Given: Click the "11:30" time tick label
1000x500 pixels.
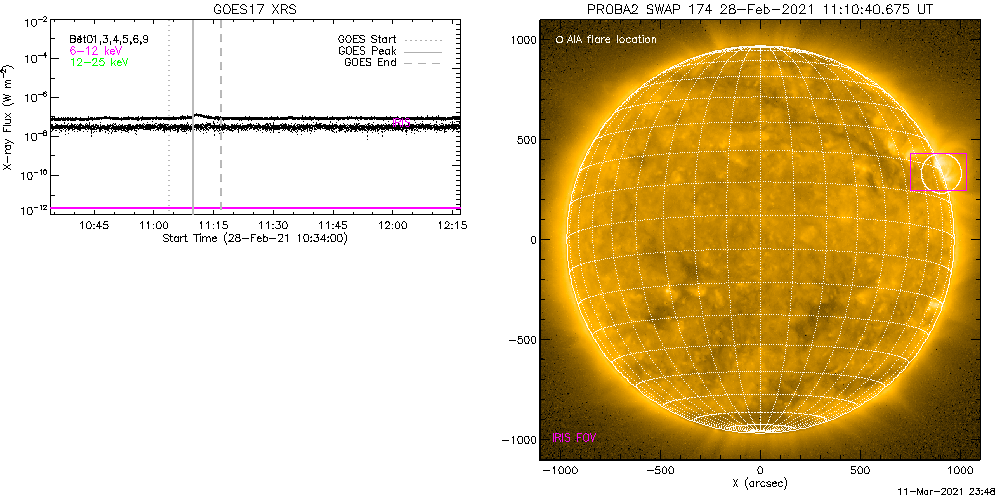Looking at the screenshot, I should coord(273,225).
